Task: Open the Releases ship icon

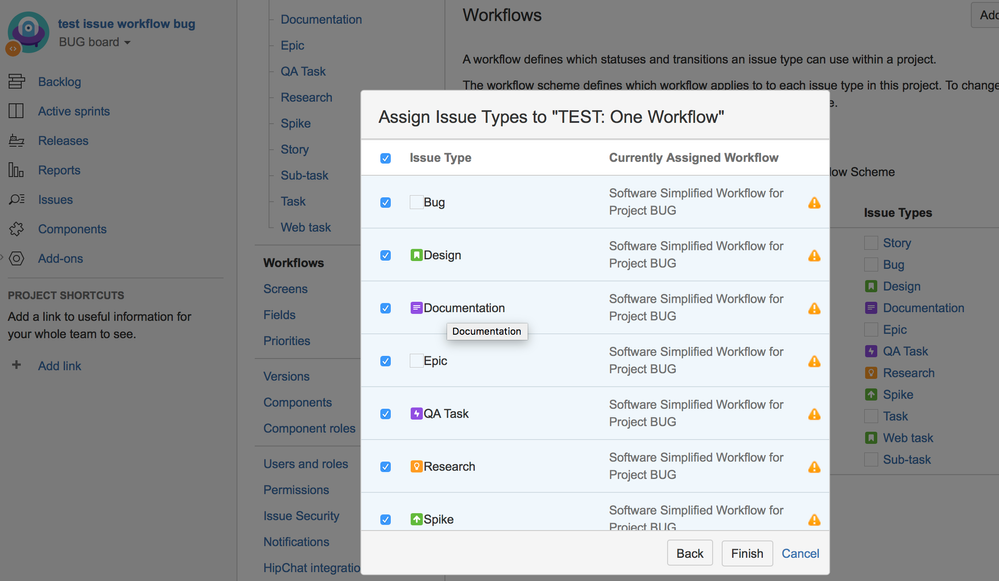Action: pyautogui.click(x=16, y=141)
